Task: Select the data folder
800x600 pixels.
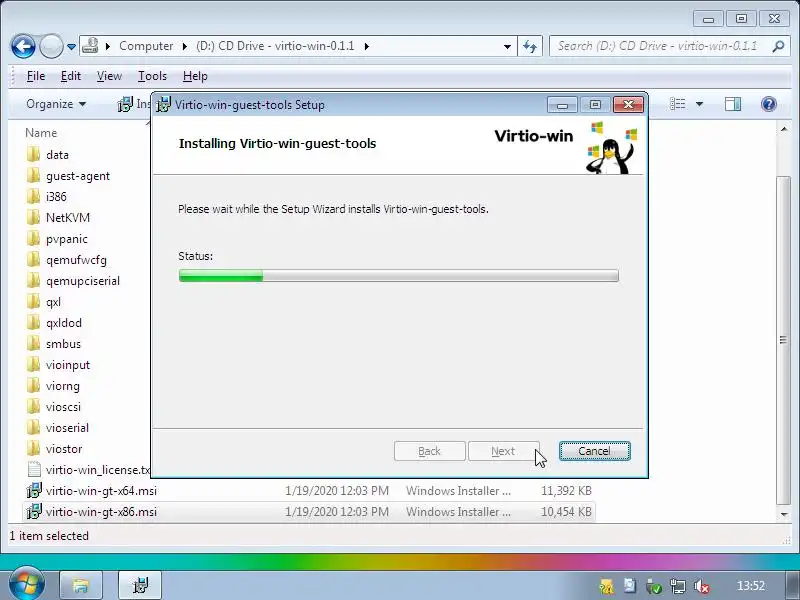Action: [57, 155]
